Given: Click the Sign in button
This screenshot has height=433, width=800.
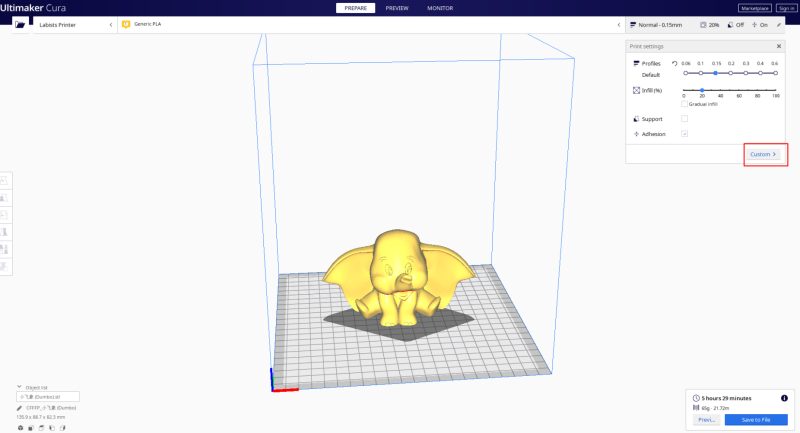Looking at the screenshot, I should click(786, 8).
